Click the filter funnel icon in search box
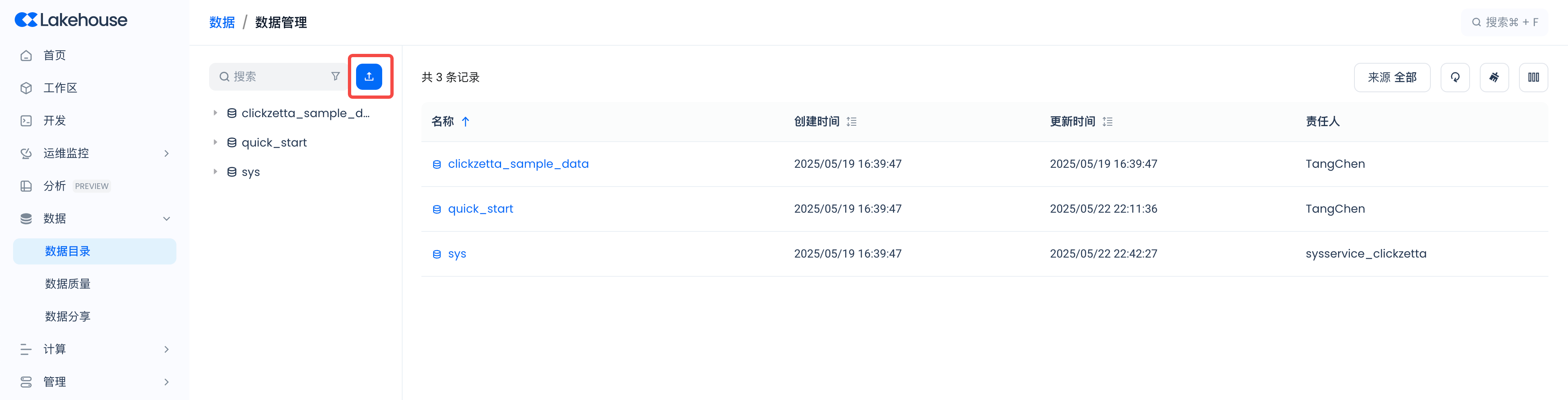This screenshot has width=1568, height=400. [335, 77]
